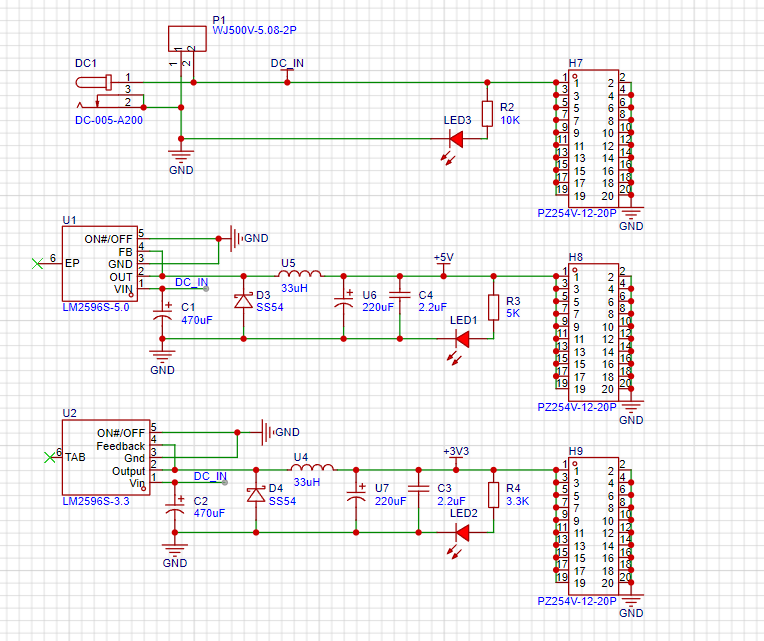Select the H7 pin header component
Viewport: 764px width, 641px height.
click(x=593, y=134)
